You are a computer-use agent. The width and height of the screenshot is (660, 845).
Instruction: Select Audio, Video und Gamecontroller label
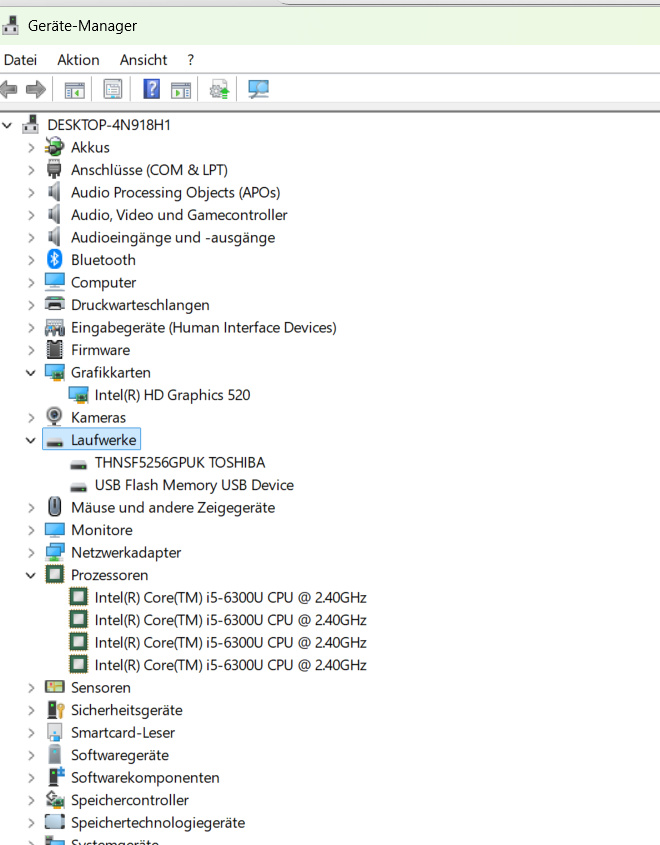point(179,215)
